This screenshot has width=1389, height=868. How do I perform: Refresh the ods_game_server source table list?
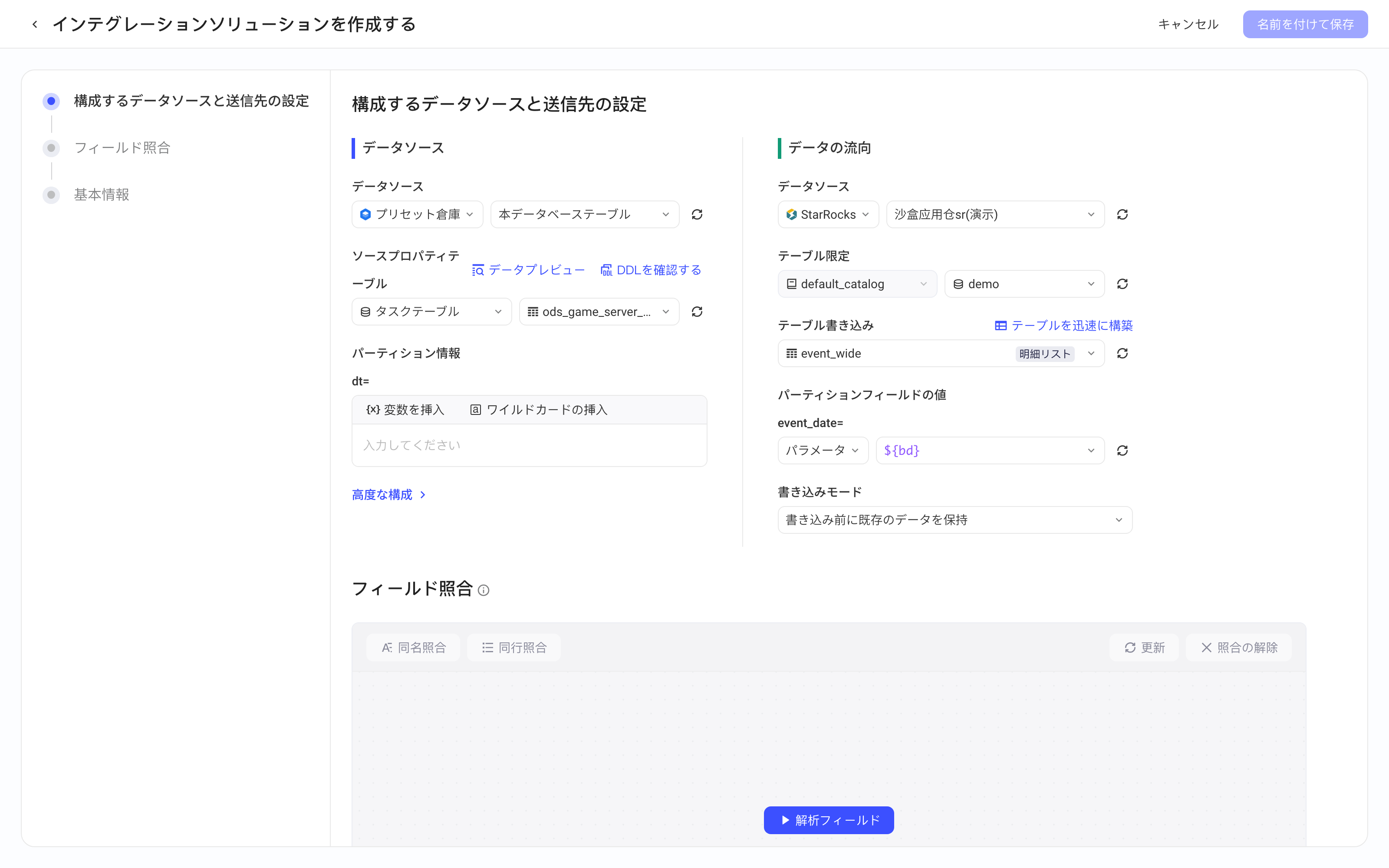pos(697,312)
